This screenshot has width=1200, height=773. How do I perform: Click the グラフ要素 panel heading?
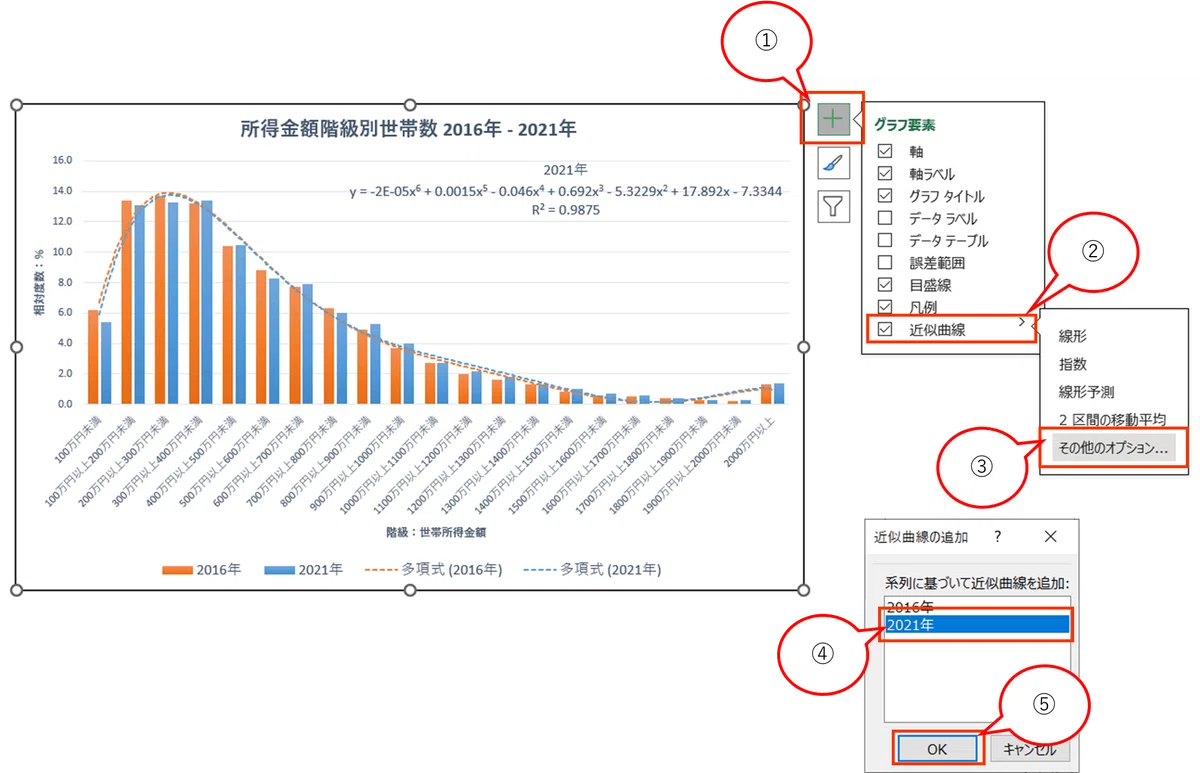click(x=905, y=126)
